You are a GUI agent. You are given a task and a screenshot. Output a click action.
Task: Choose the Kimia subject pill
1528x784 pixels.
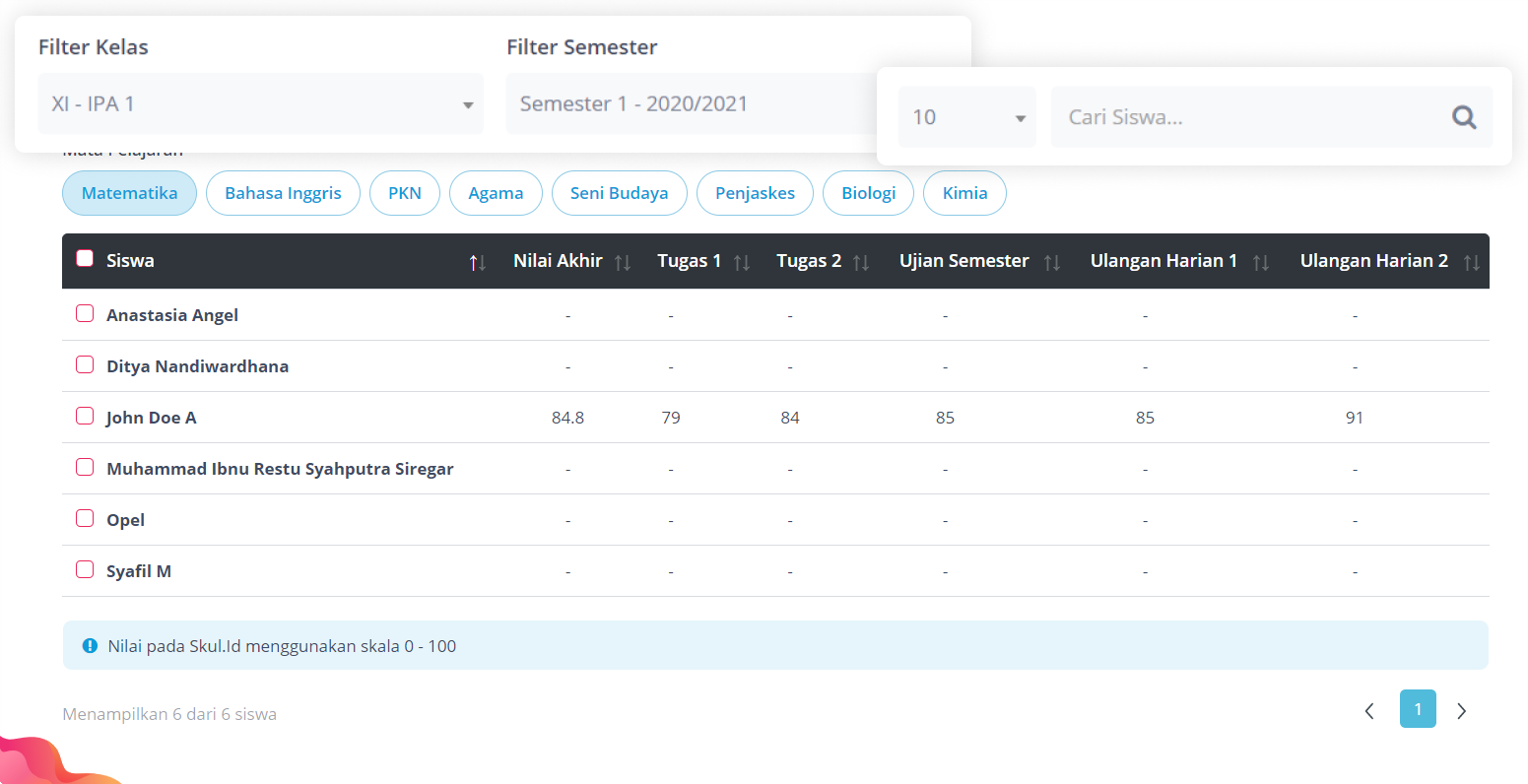point(964,193)
